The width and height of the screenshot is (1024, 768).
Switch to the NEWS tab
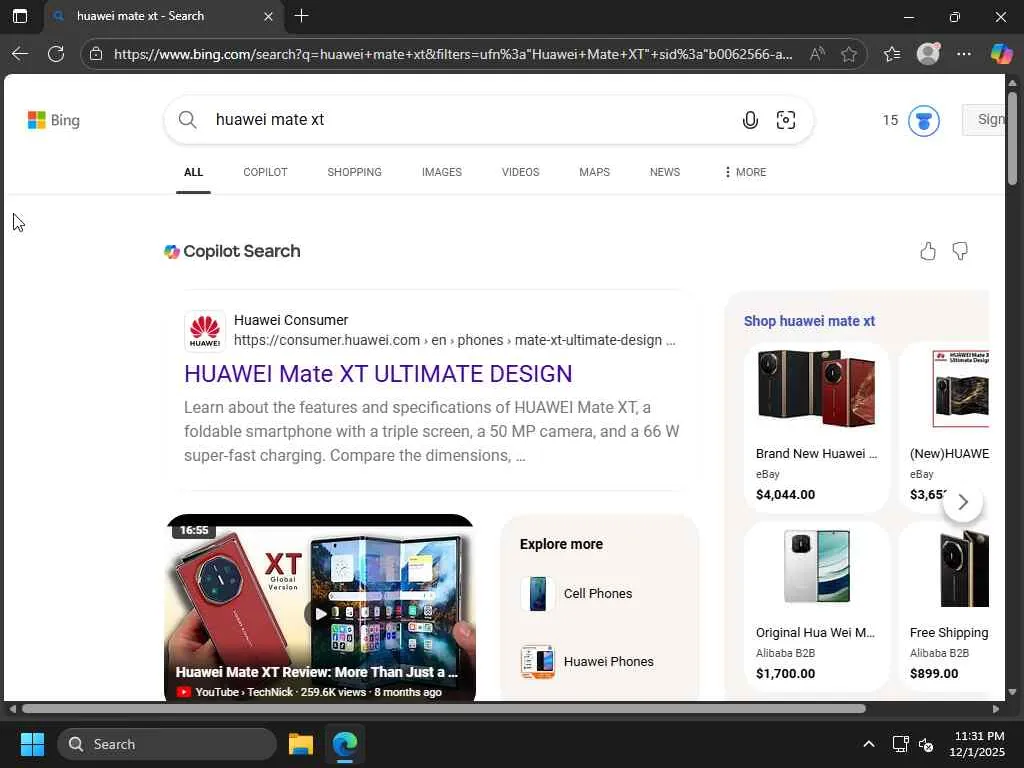665,172
